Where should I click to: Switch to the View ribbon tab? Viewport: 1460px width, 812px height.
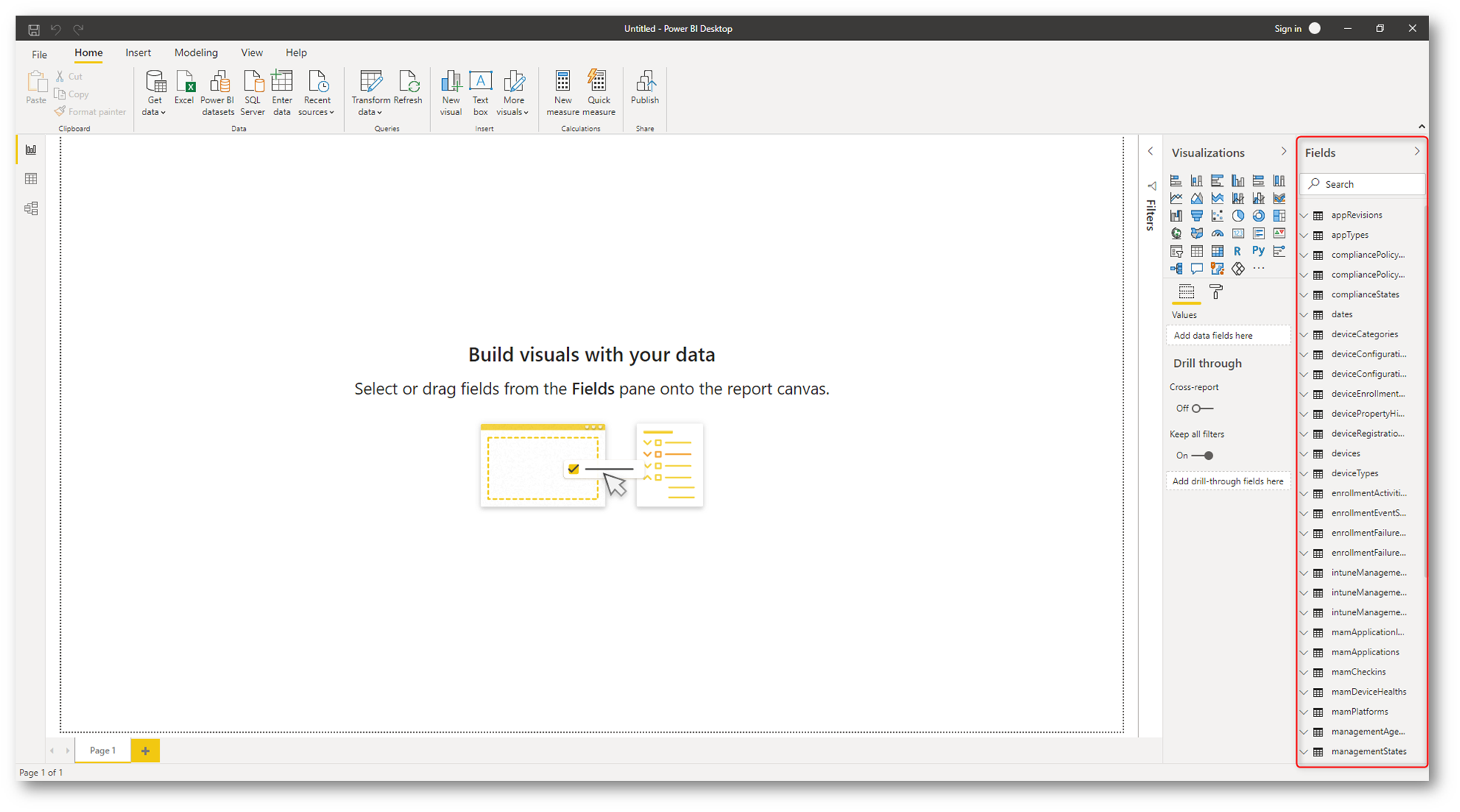[x=252, y=53]
